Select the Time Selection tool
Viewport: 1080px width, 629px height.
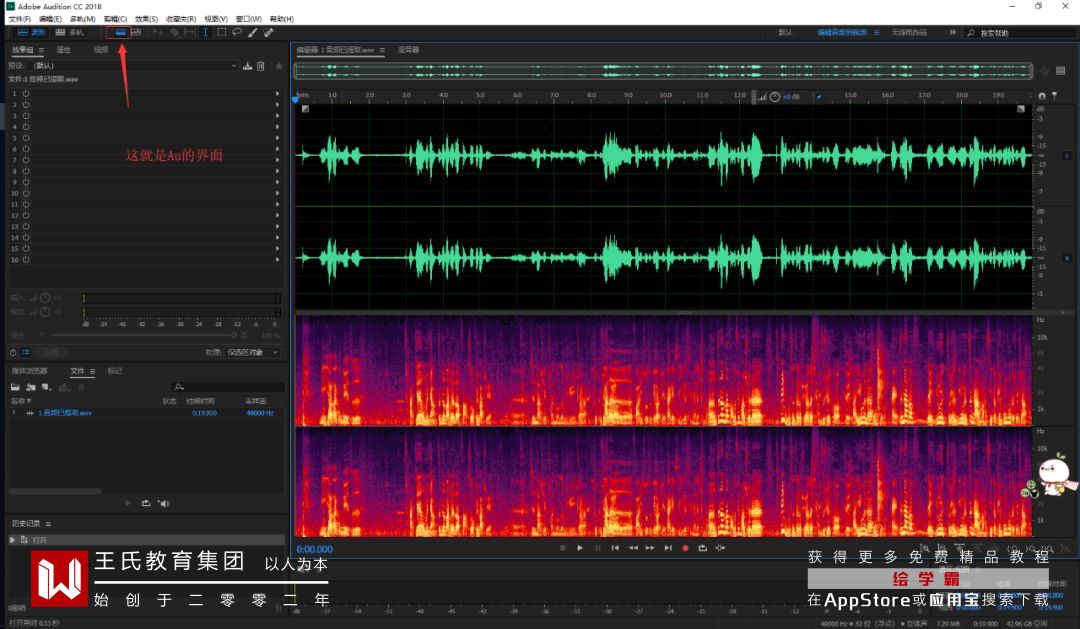(206, 32)
